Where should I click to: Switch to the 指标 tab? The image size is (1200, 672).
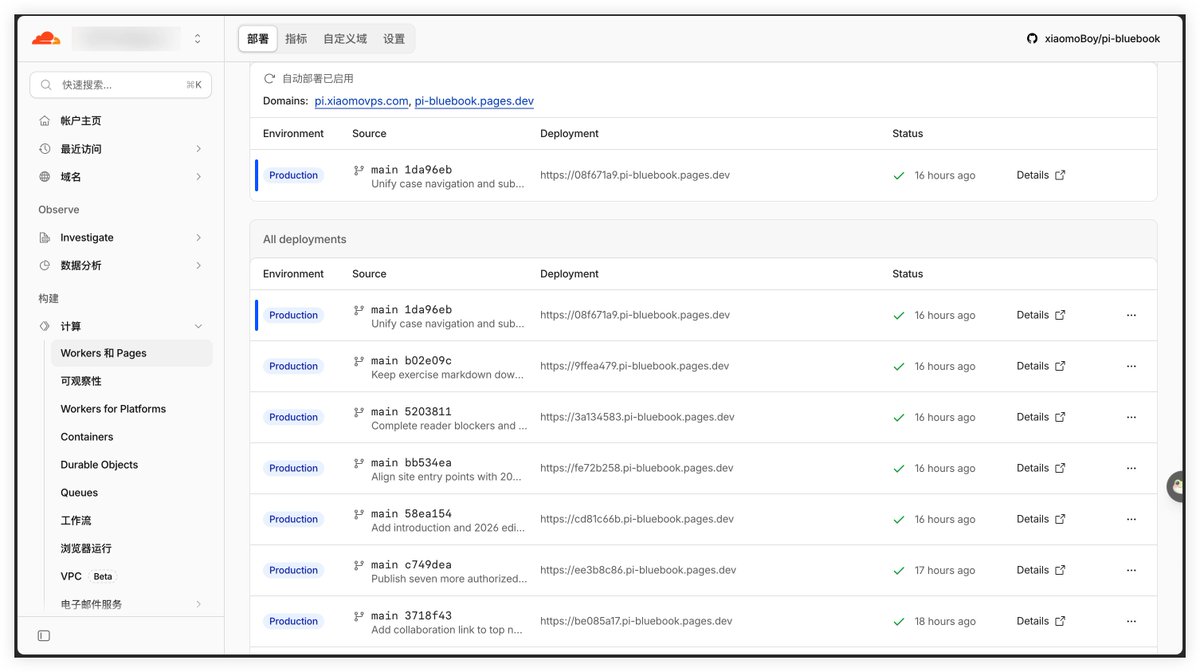(296, 39)
